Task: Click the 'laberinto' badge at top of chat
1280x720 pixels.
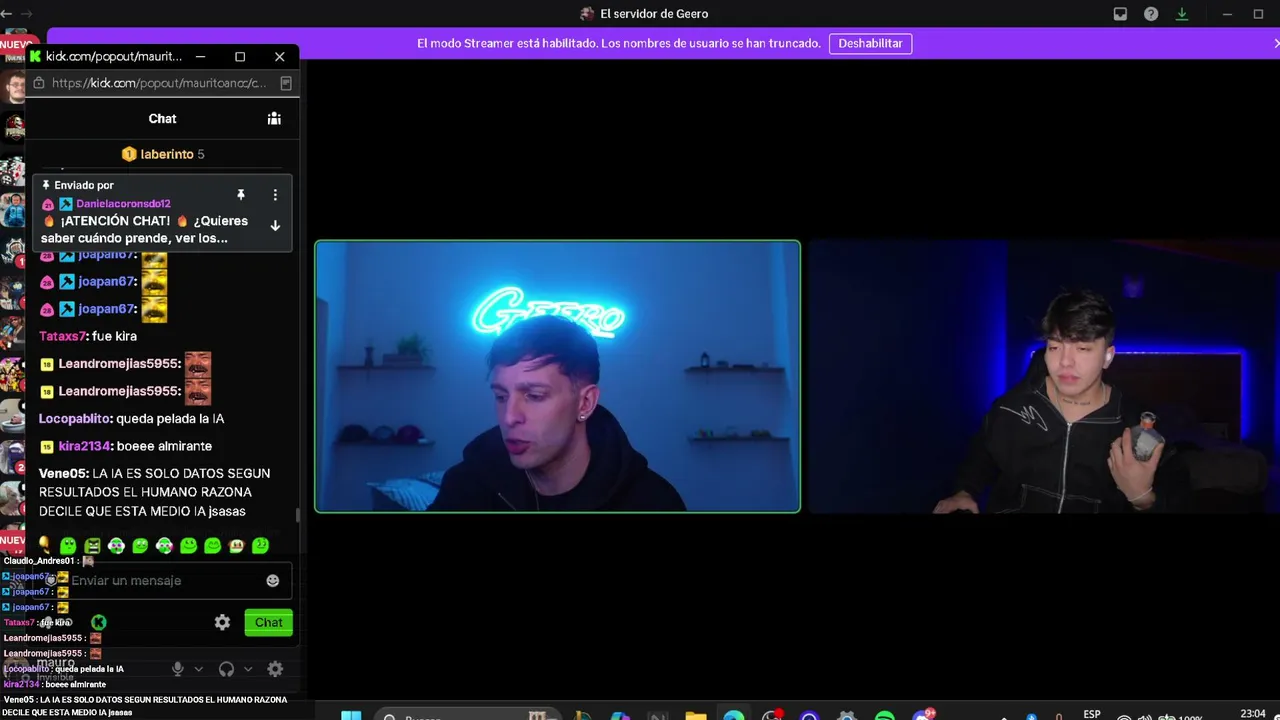Action: [162, 154]
